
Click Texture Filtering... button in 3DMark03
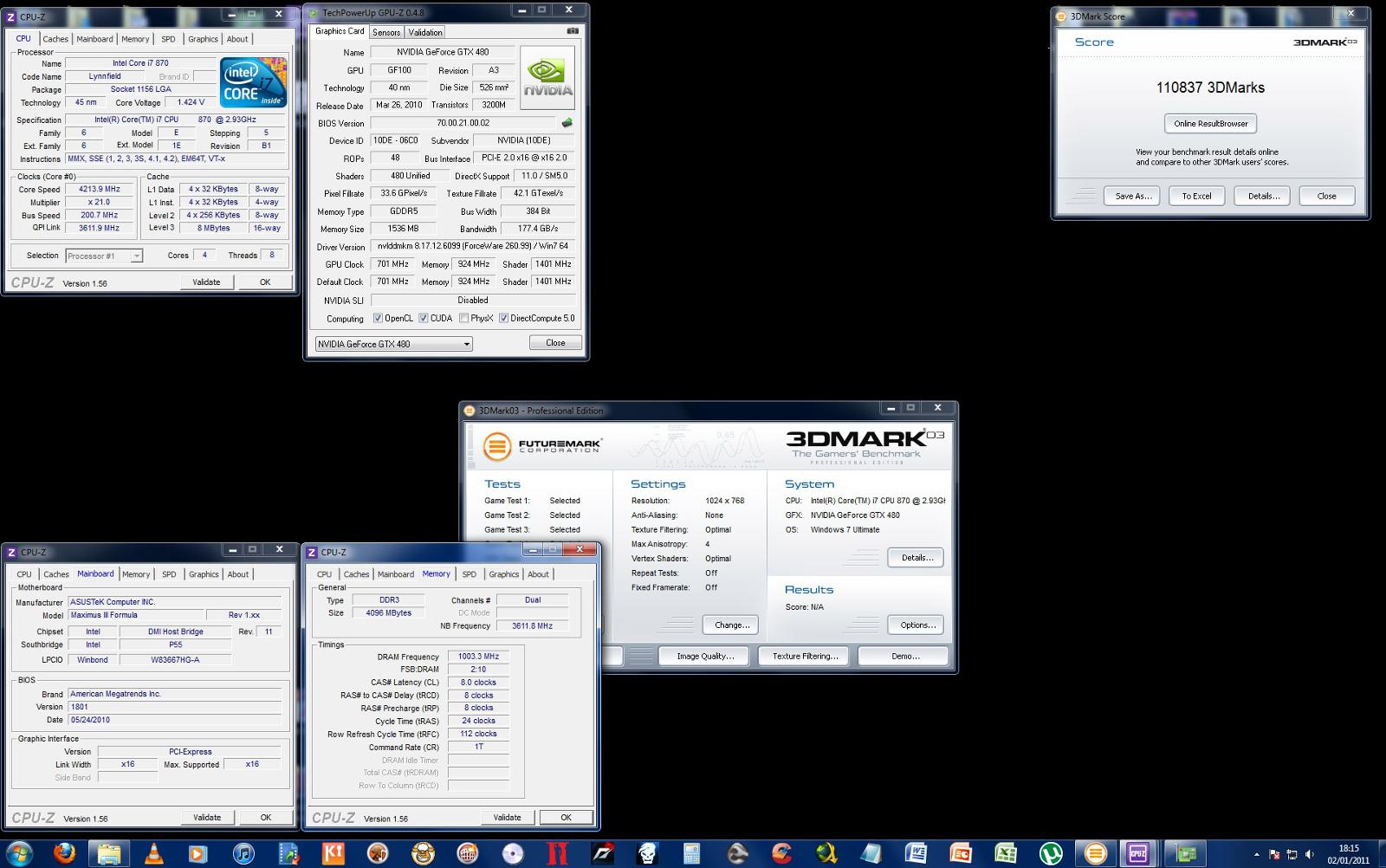pyautogui.click(x=806, y=656)
